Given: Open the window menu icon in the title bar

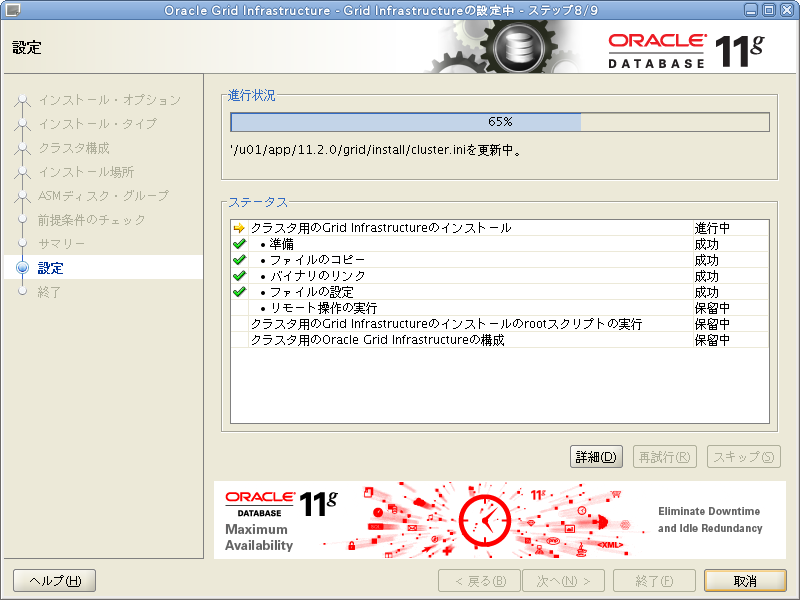Looking at the screenshot, I should pos(12,10).
